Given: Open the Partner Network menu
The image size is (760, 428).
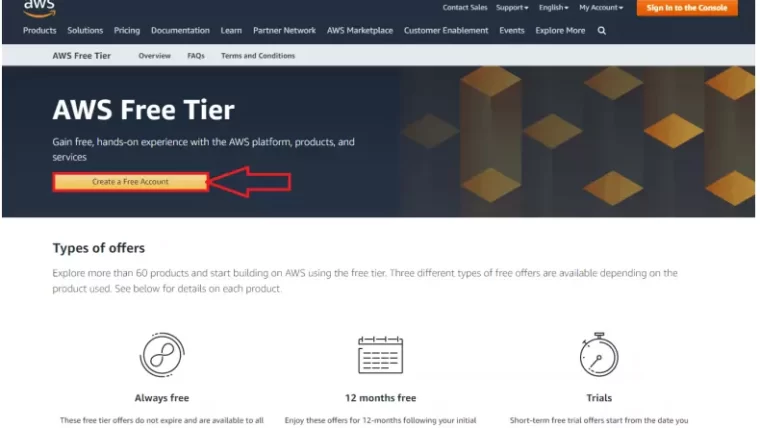Looking at the screenshot, I should [285, 31].
